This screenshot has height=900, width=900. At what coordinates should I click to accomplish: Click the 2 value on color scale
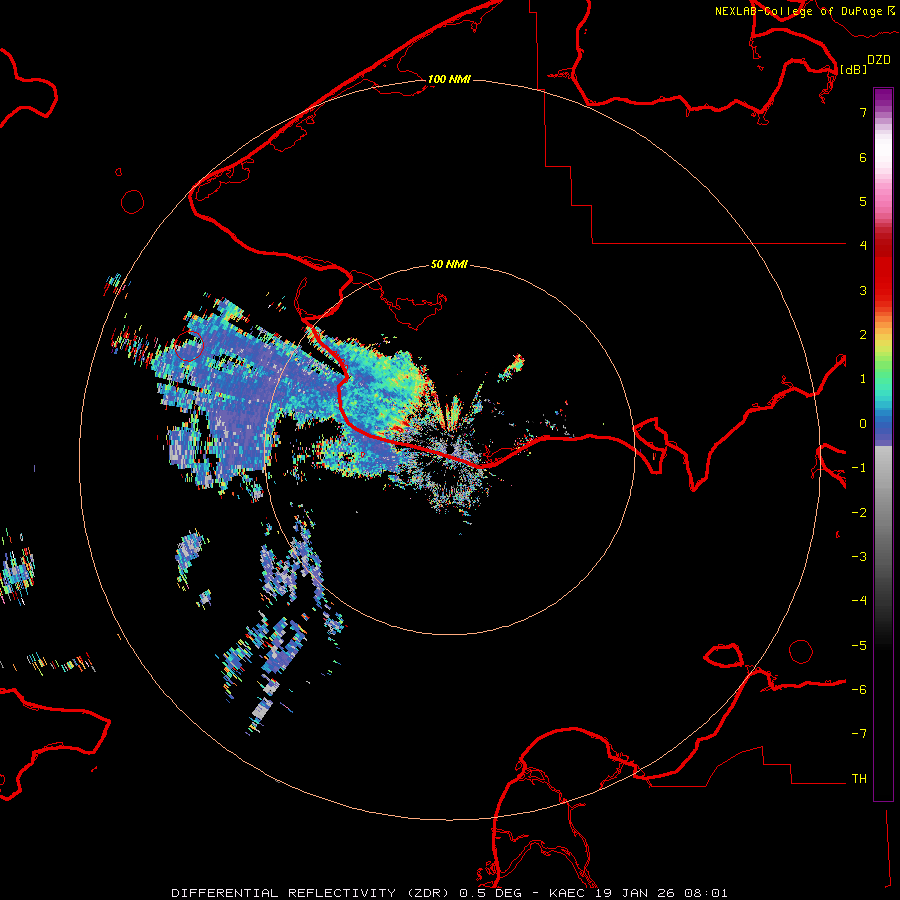863,335
